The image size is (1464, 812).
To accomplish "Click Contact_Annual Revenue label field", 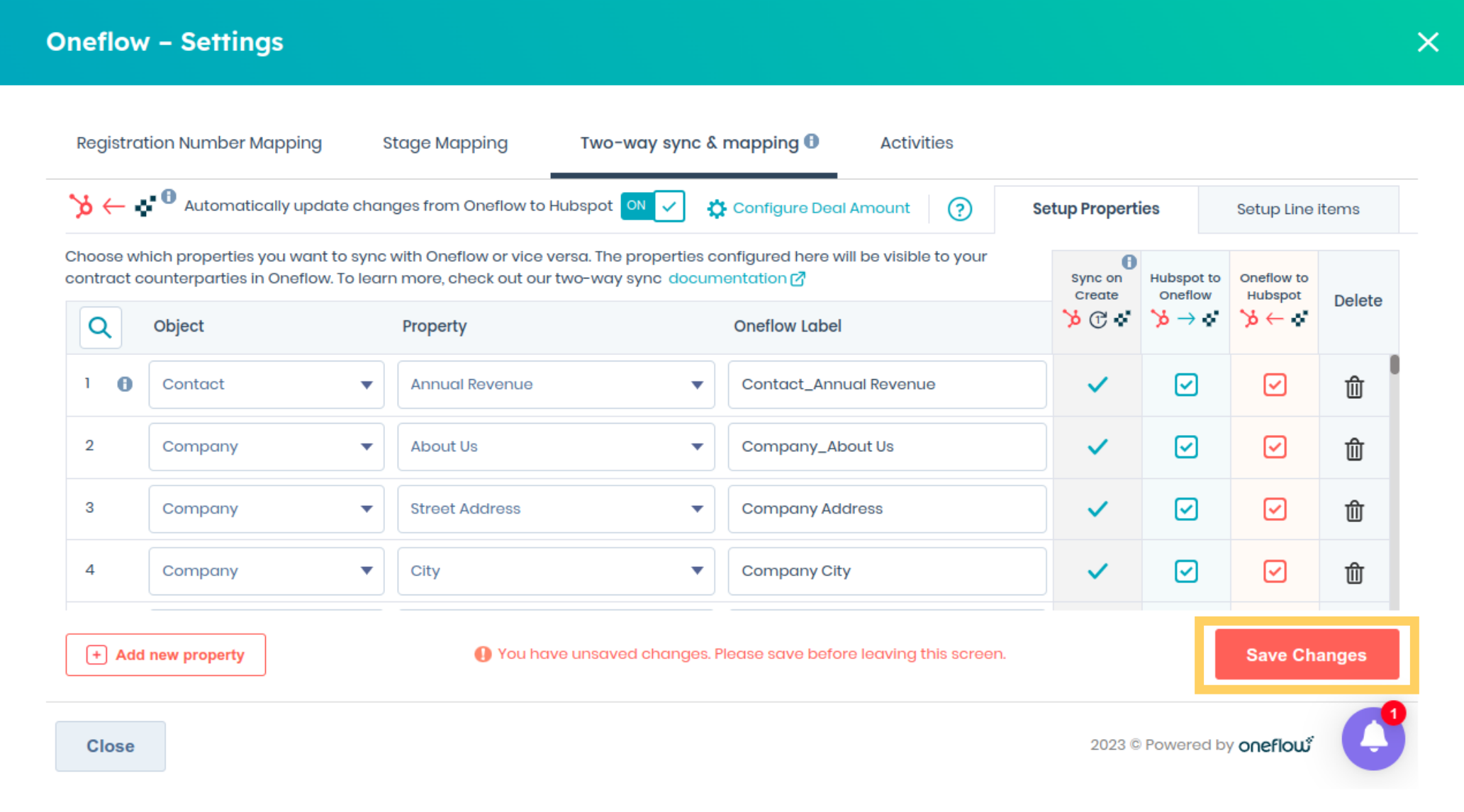I will pos(887,385).
